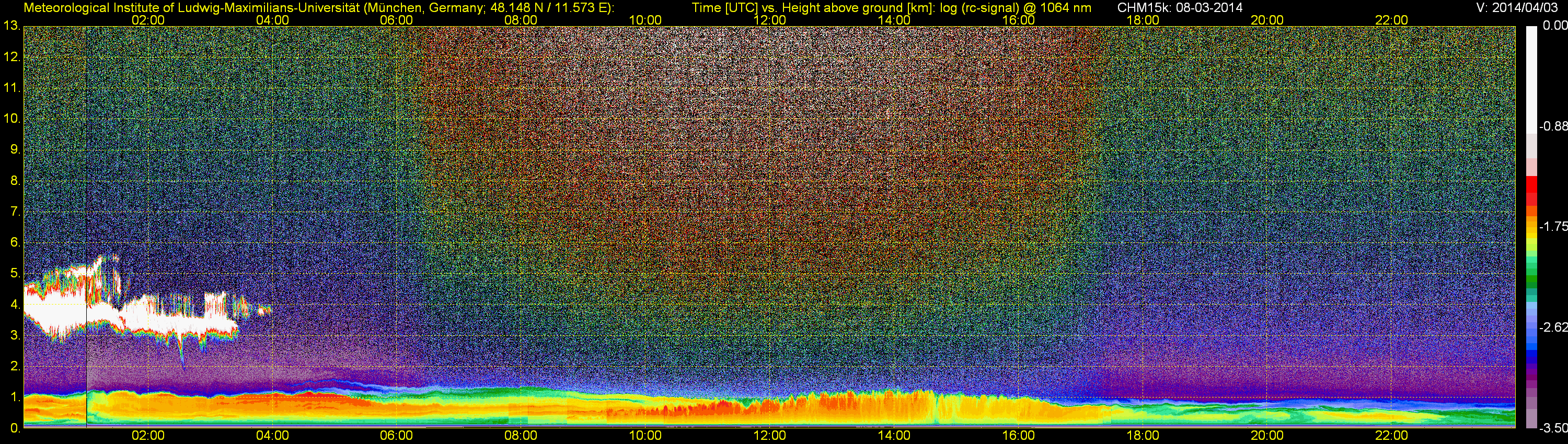Click the 'log (rc-signal) @ 1064 nm' text
Image resolution: width=1568 pixels, height=444 pixels.
[1016, 8]
